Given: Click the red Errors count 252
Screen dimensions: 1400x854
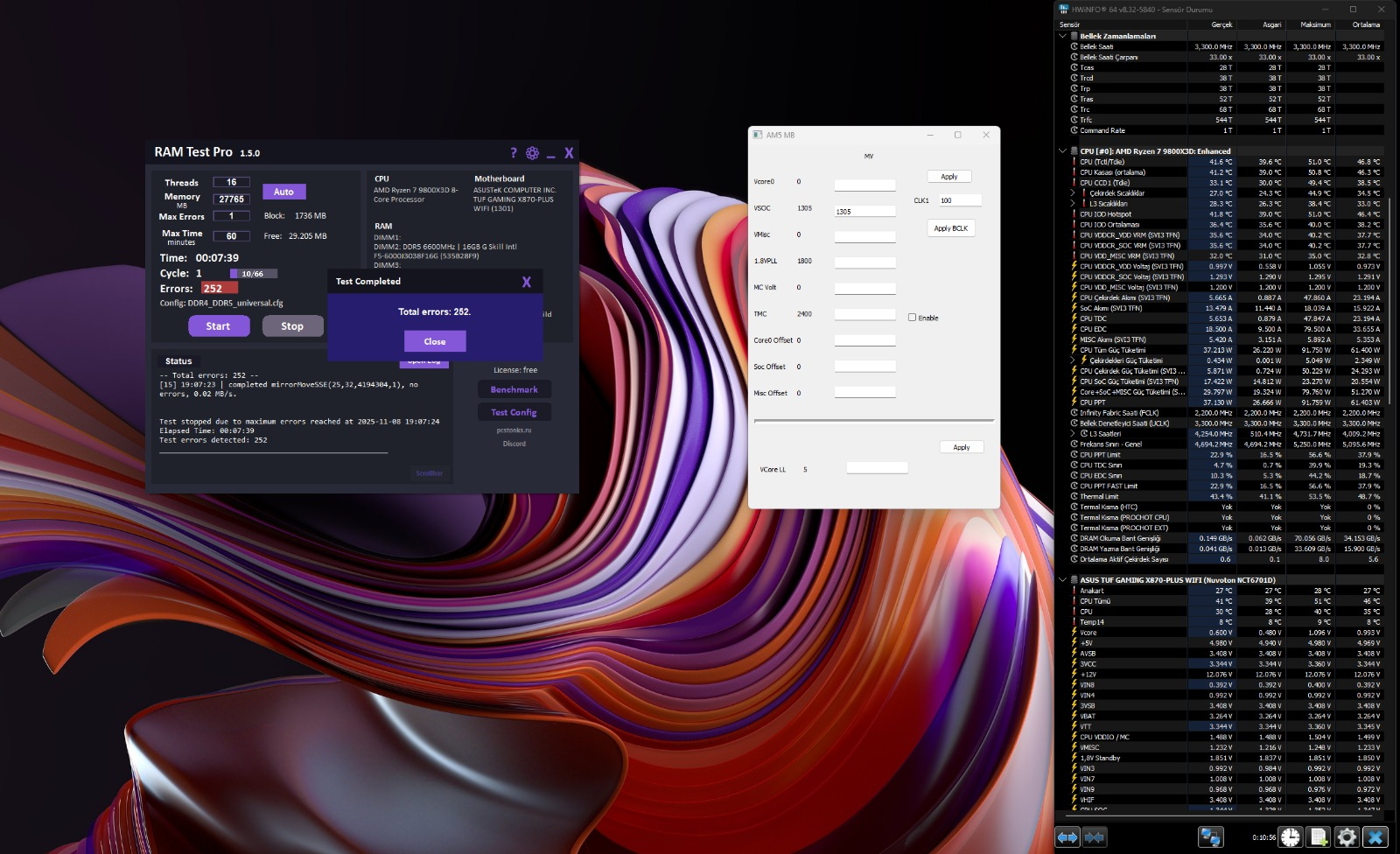Looking at the screenshot, I should (219, 288).
